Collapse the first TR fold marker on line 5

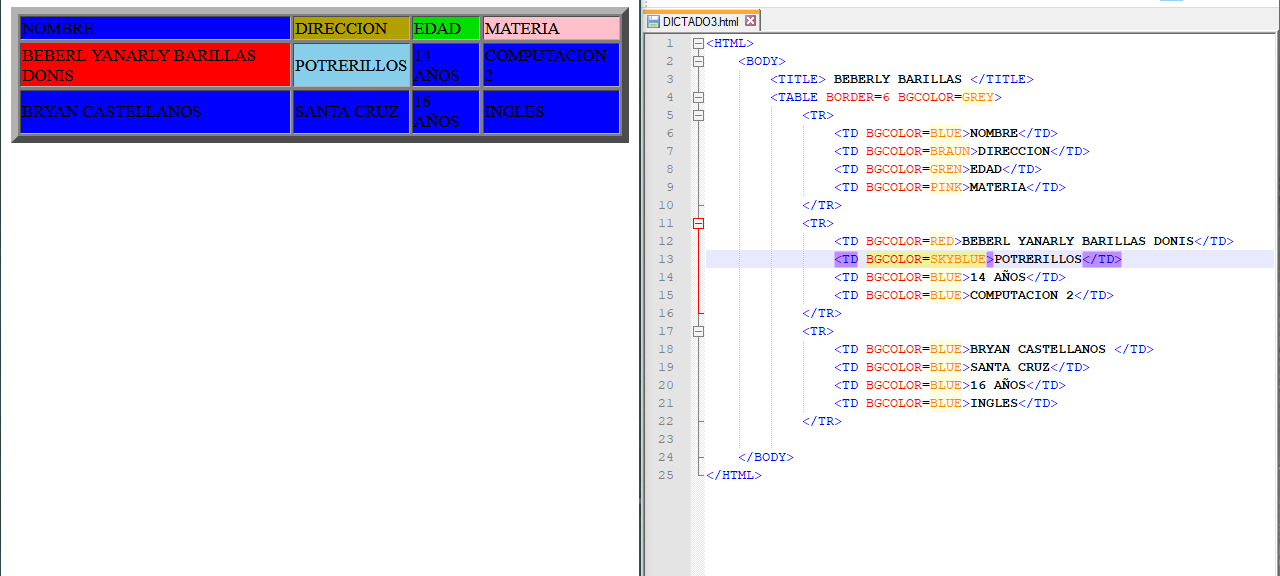click(x=698, y=115)
